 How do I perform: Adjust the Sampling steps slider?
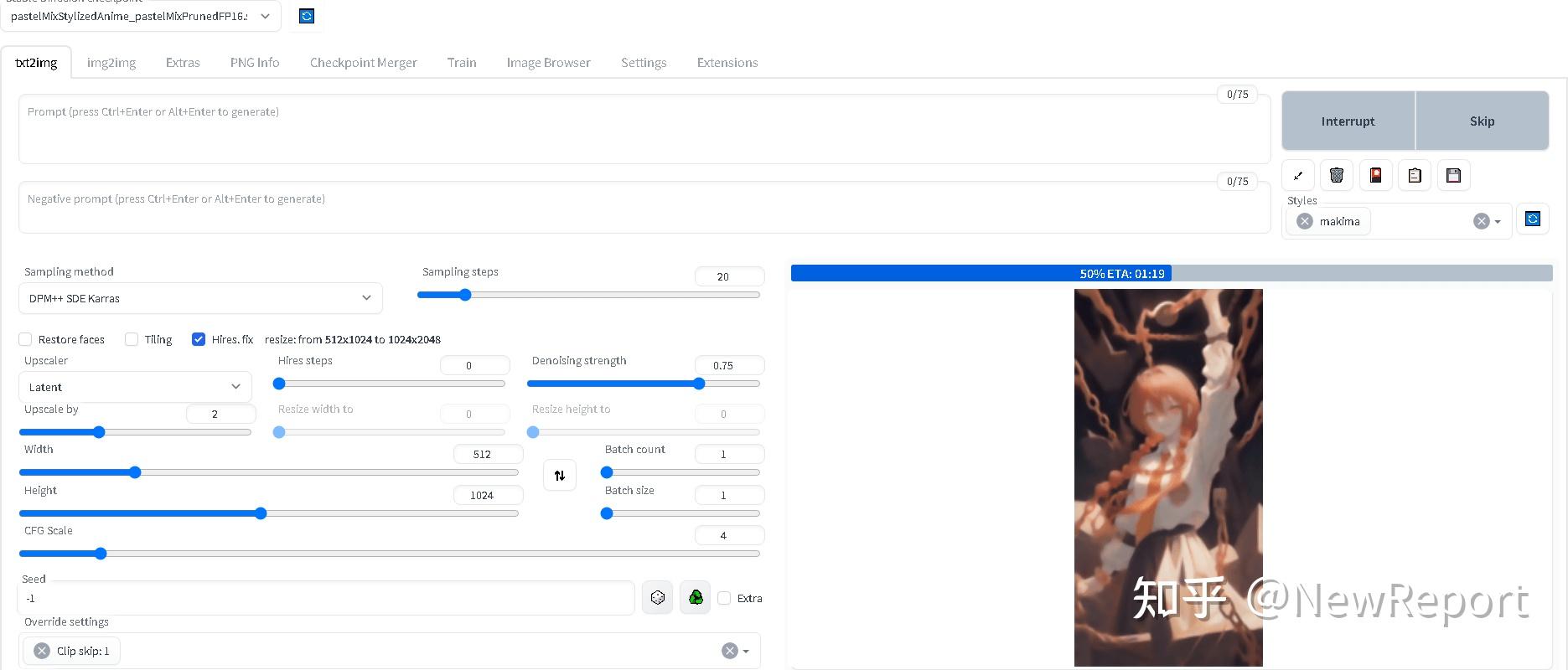pyautogui.click(x=588, y=295)
